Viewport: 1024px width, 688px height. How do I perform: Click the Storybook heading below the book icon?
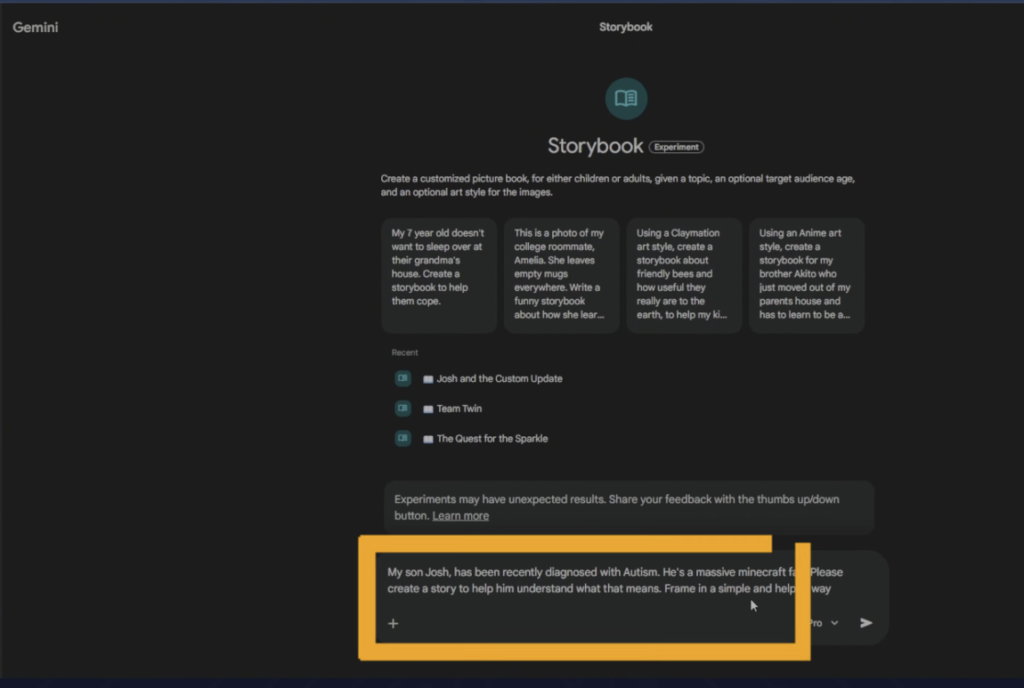point(595,146)
